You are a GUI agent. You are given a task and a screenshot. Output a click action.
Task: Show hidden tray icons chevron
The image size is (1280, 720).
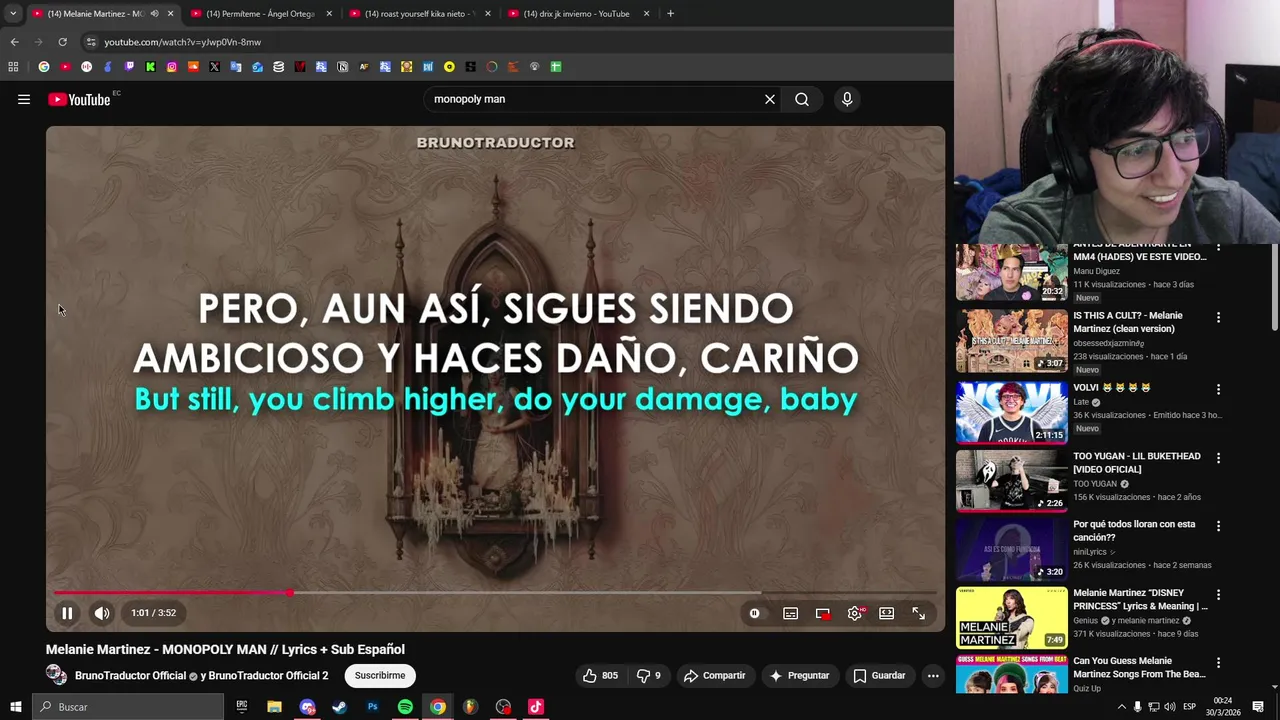coord(1121,707)
